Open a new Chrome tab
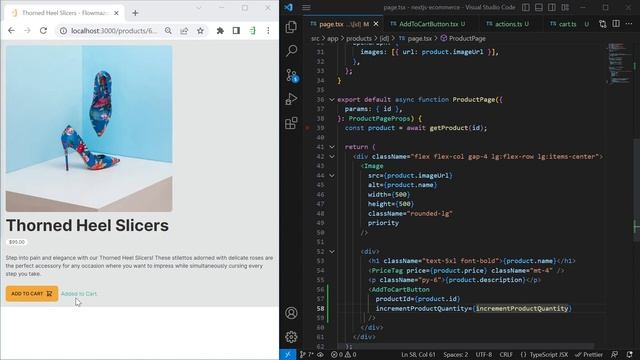Viewport: 640px width, 360px height. [135, 13]
